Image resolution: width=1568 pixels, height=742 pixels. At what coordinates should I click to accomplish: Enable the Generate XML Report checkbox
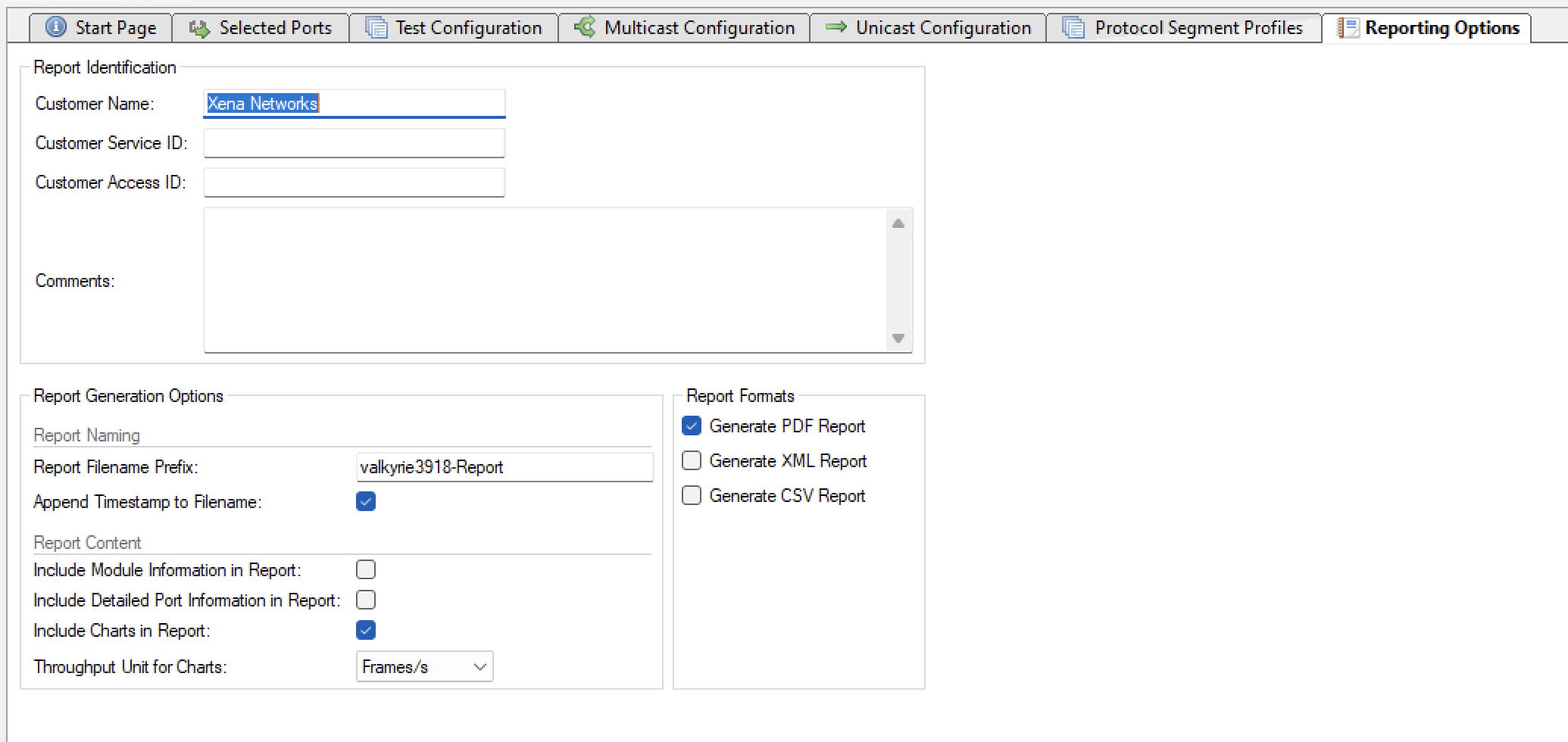[x=691, y=460]
